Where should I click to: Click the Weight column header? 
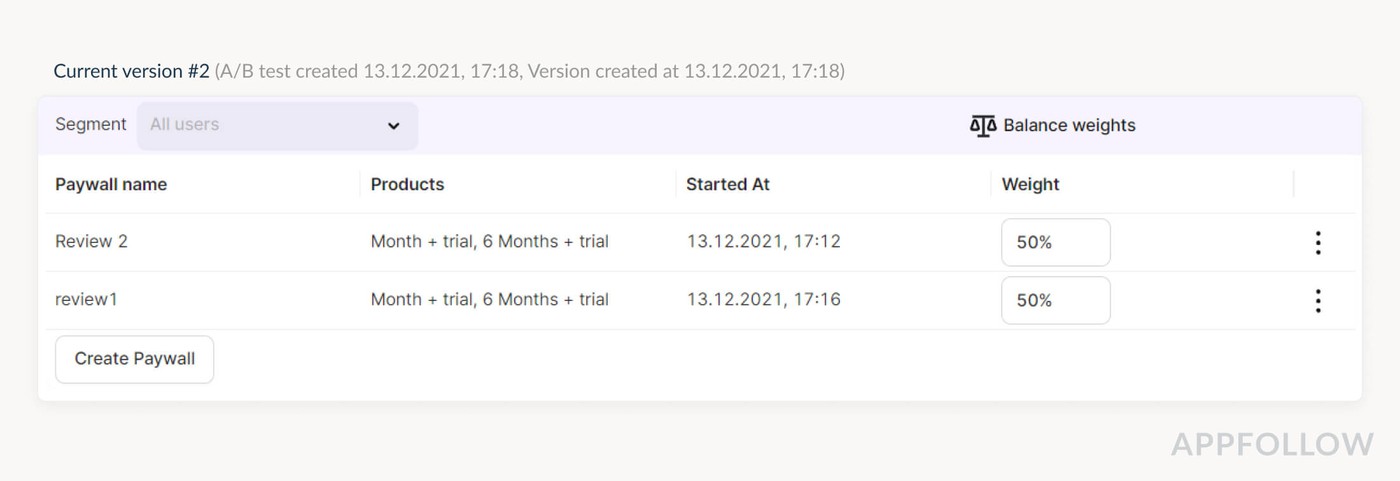(x=1030, y=184)
